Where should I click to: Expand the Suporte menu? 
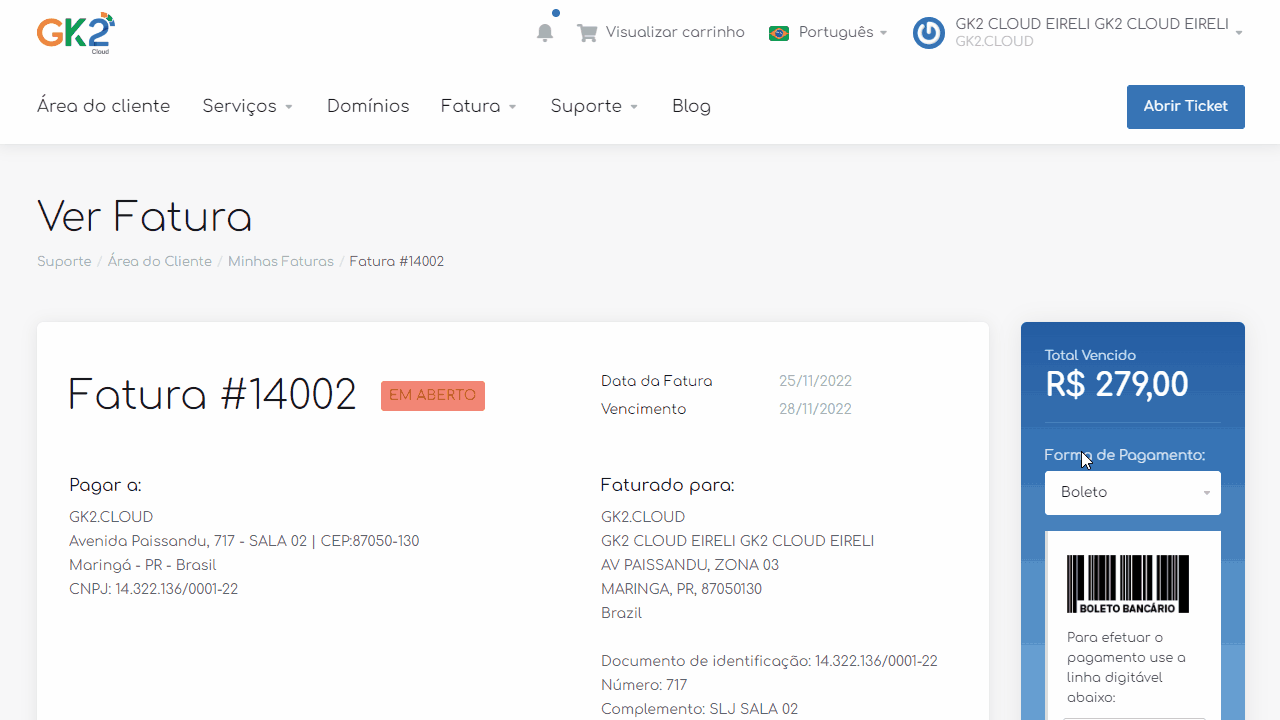[595, 106]
